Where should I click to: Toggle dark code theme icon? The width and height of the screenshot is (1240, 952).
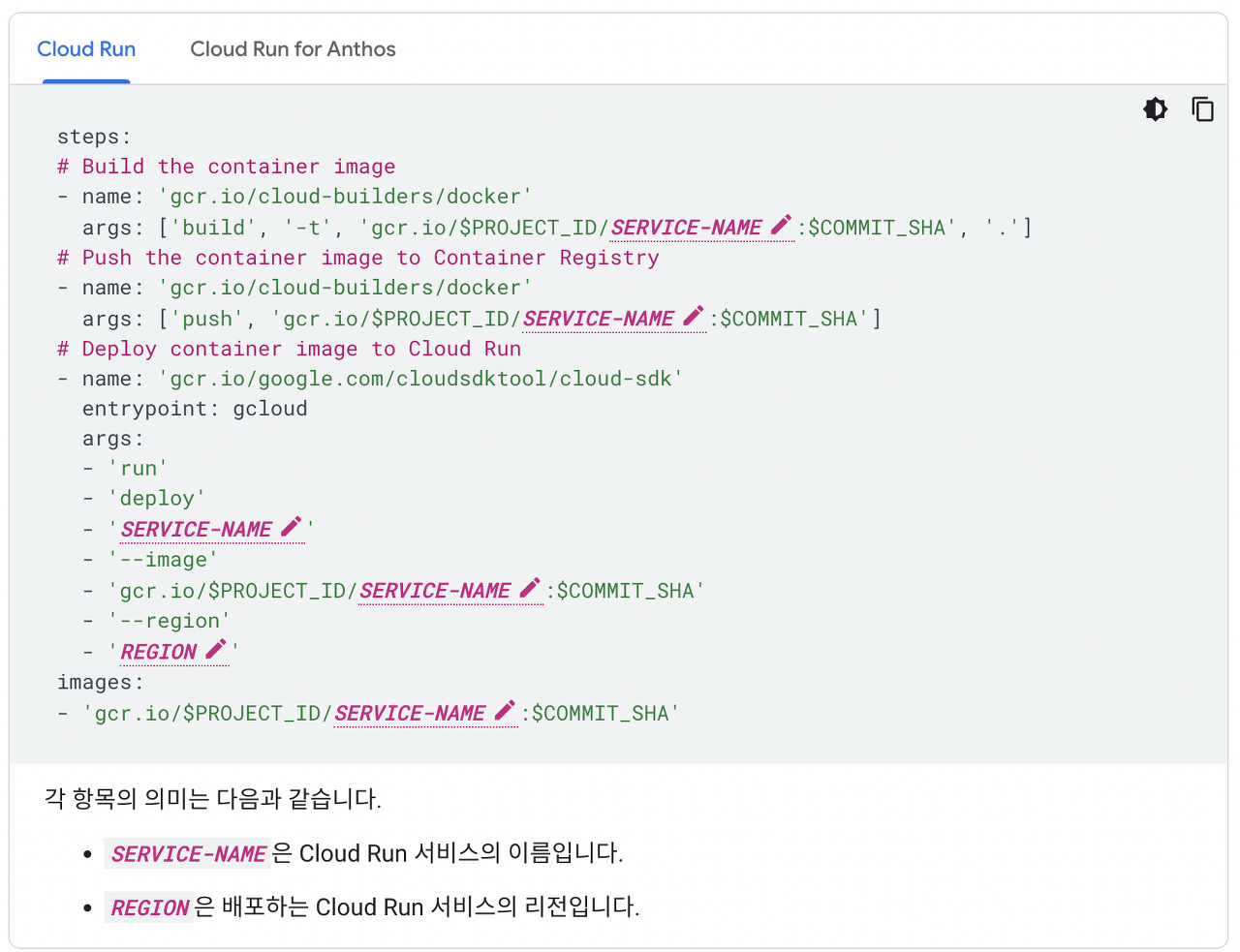coord(1156,109)
